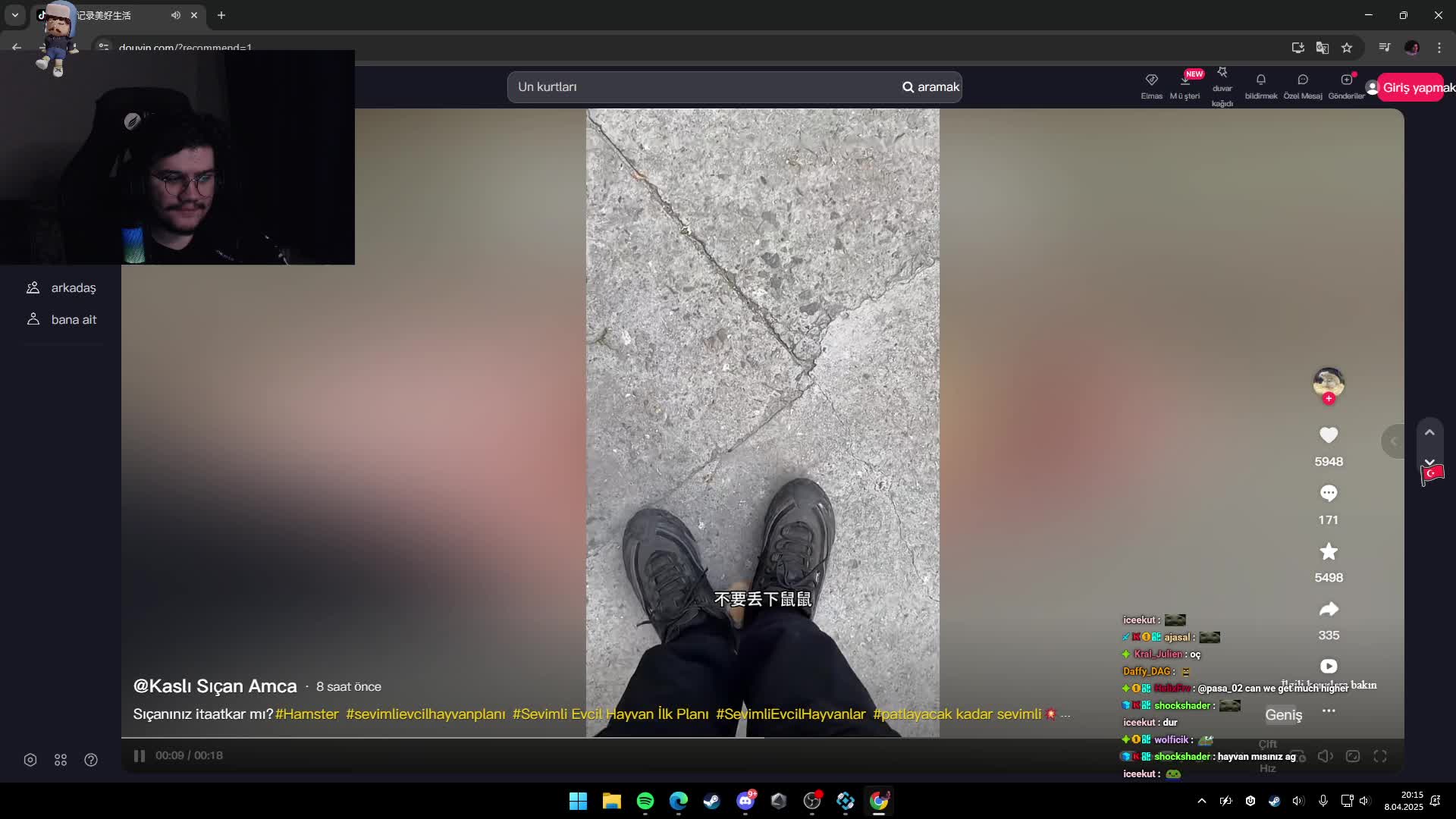Pause the video in the player bar

coord(140,755)
